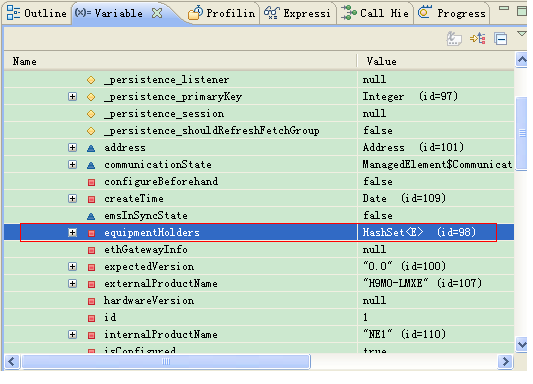Screen dimensions: 533x384
Task: Maximize the view panel
Action: pos(522,11)
